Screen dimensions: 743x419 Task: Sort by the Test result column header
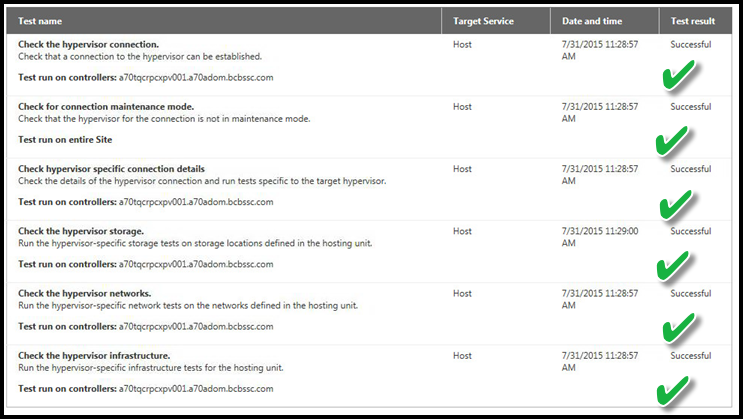point(695,21)
